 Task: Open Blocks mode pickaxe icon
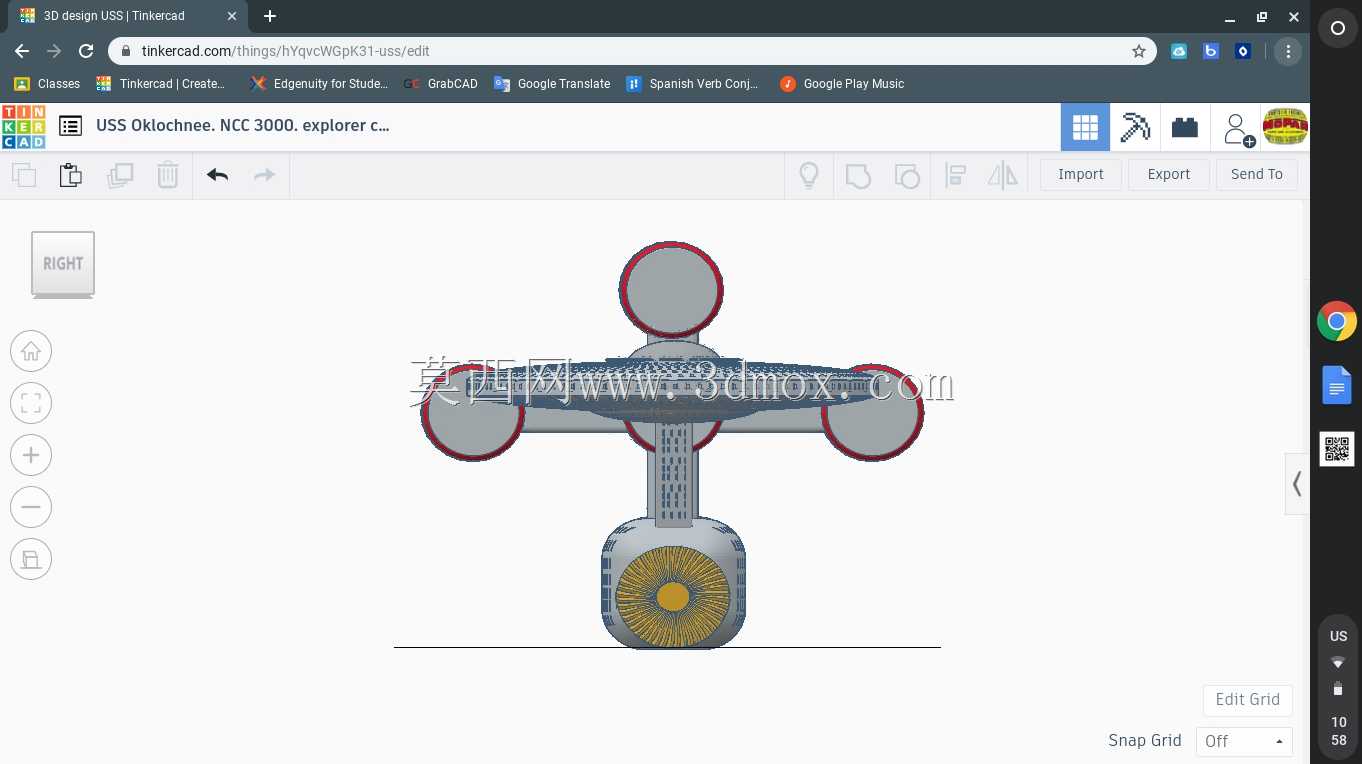pyautogui.click(x=1135, y=127)
